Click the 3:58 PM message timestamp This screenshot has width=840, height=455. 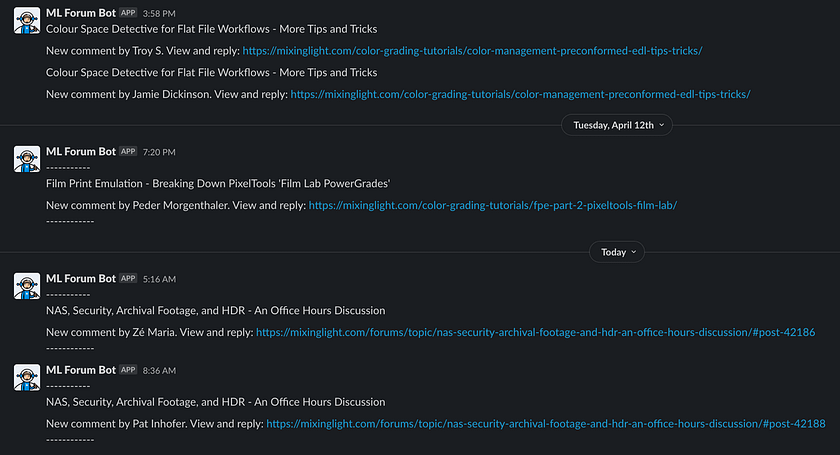click(x=159, y=13)
